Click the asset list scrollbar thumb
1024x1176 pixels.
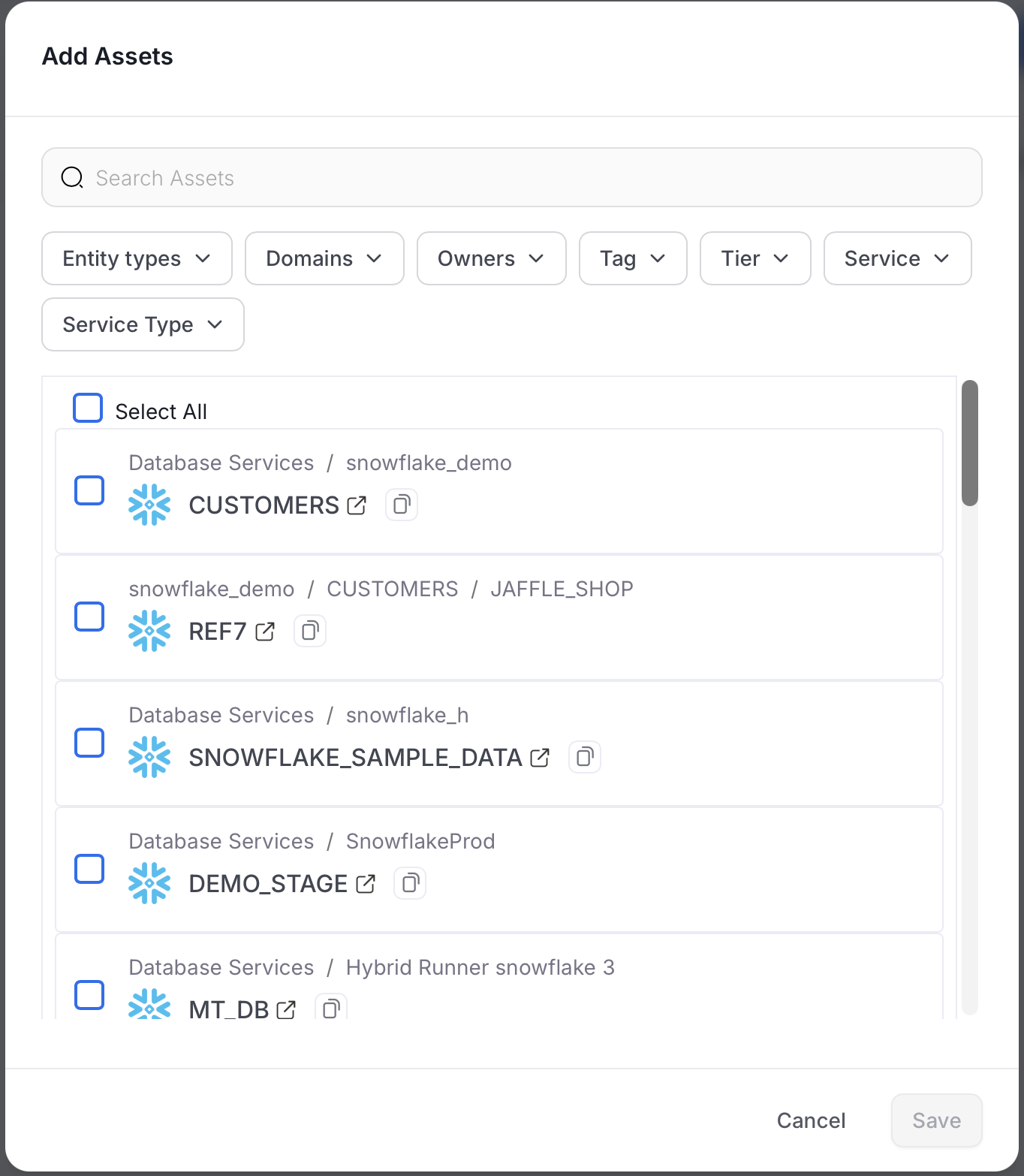click(x=970, y=443)
